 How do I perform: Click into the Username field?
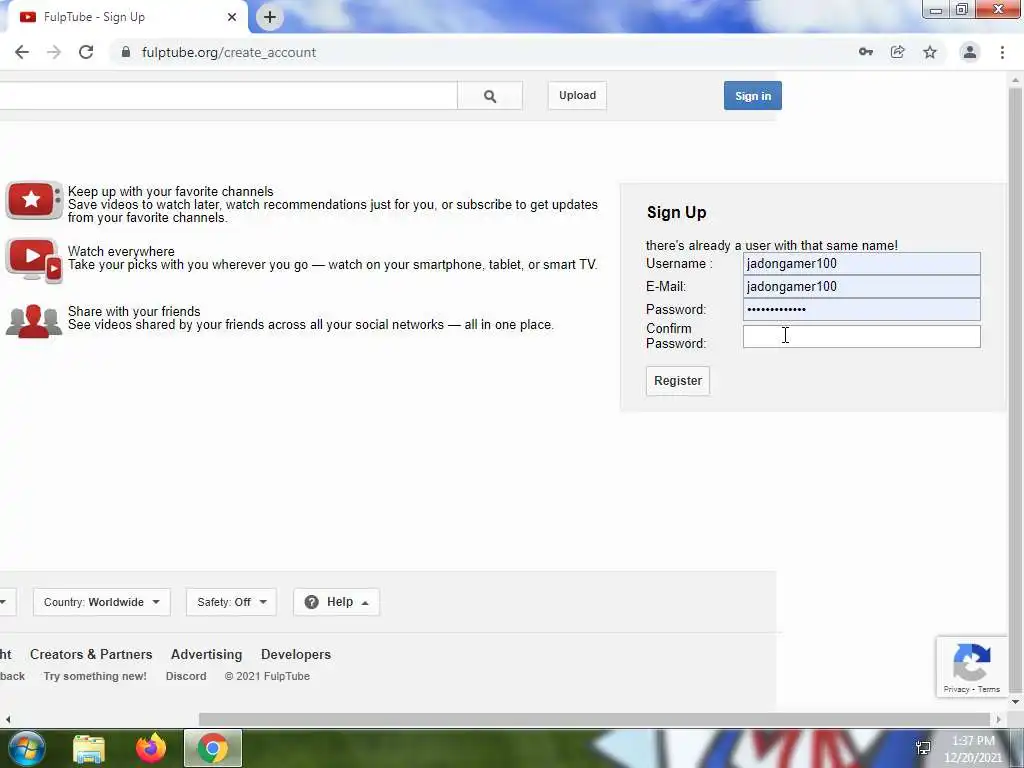pos(861,264)
